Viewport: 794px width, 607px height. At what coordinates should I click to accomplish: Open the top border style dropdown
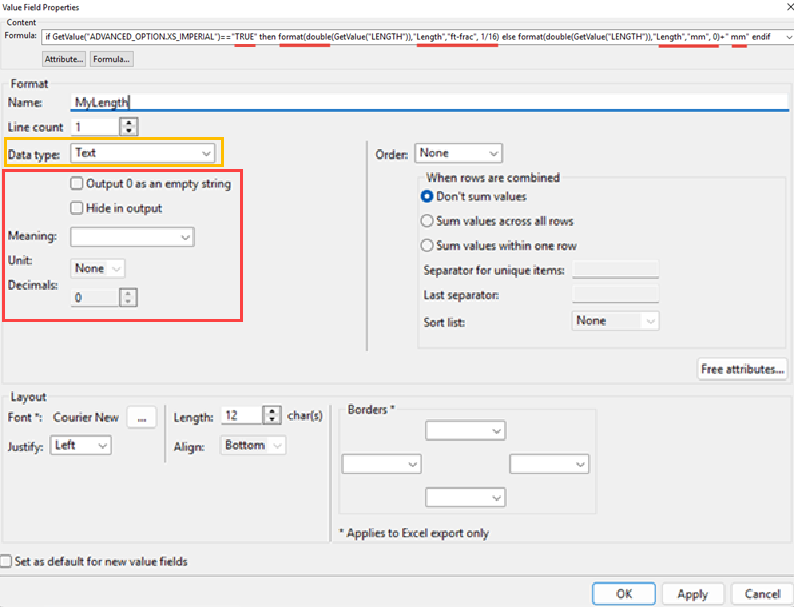click(465, 430)
